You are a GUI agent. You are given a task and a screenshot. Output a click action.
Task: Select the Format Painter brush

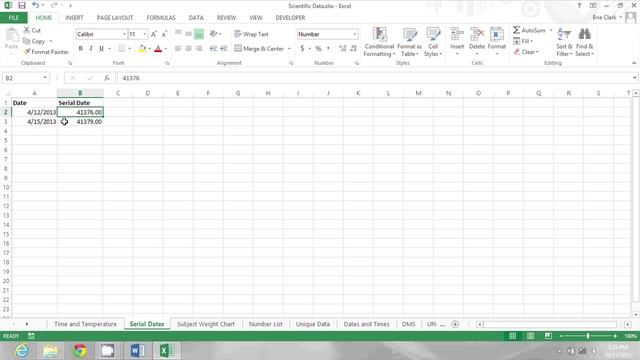[x=27, y=52]
